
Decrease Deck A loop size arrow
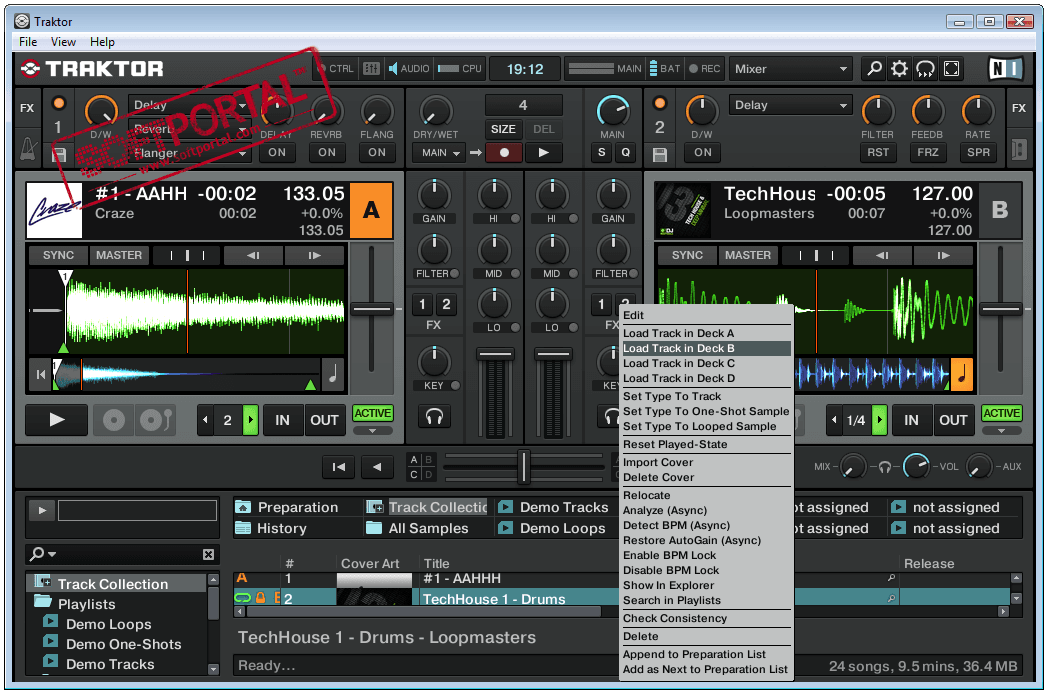pyautogui.click(x=205, y=420)
